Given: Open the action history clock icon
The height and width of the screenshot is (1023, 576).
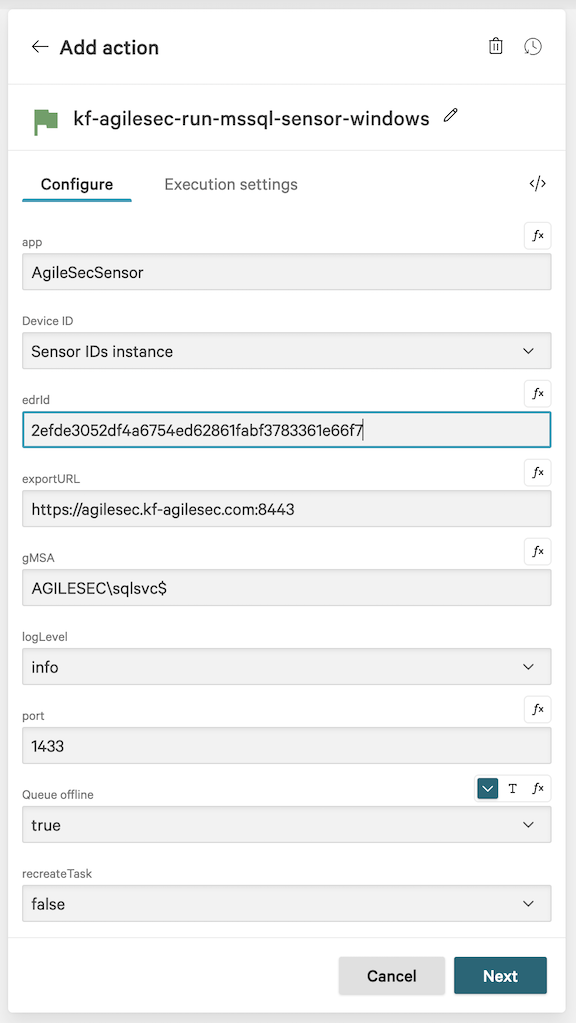Looking at the screenshot, I should [533, 46].
